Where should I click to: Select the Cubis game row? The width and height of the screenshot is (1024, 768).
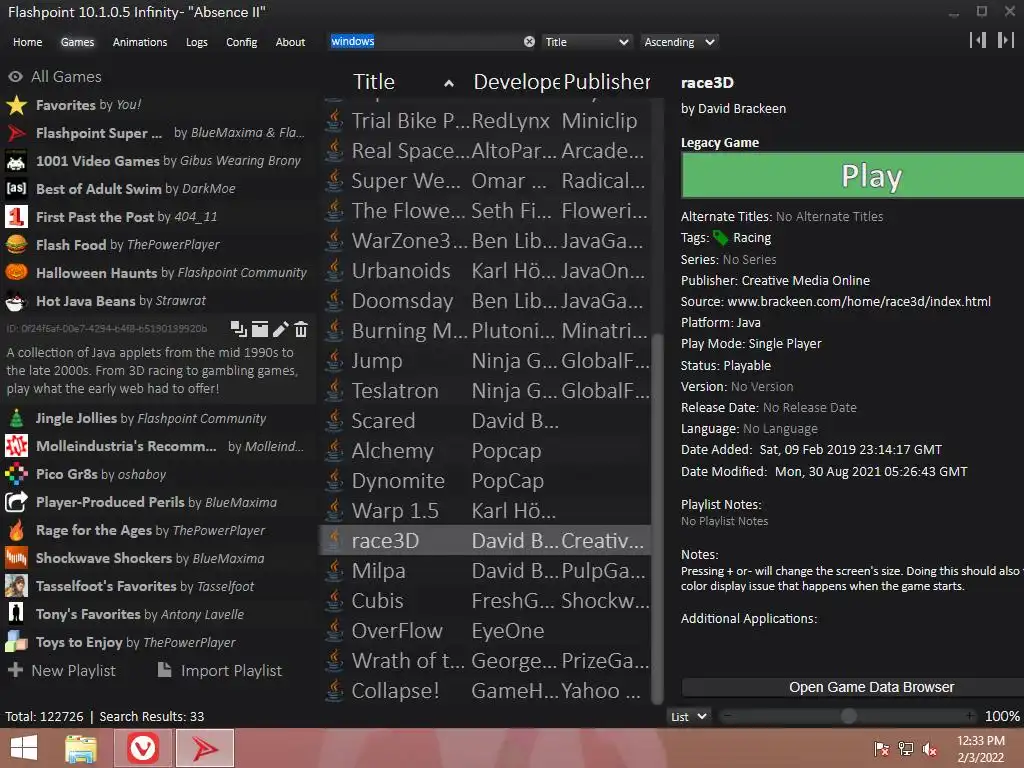(x=487, y=601)
